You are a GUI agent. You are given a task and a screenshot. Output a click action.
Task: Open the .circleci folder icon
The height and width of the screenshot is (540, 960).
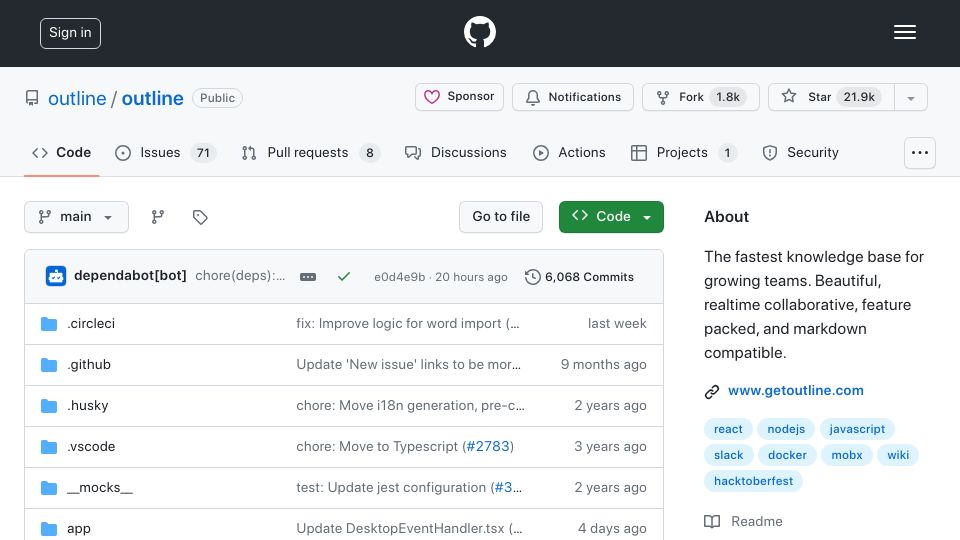click(49, 323)
